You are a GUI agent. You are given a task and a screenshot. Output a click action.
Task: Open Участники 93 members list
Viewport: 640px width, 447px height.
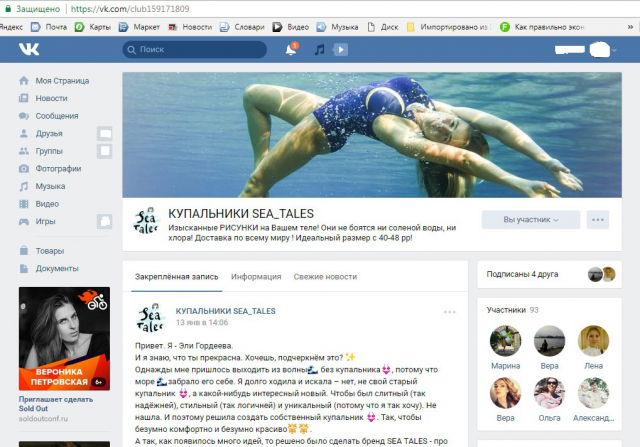point(512,310)
